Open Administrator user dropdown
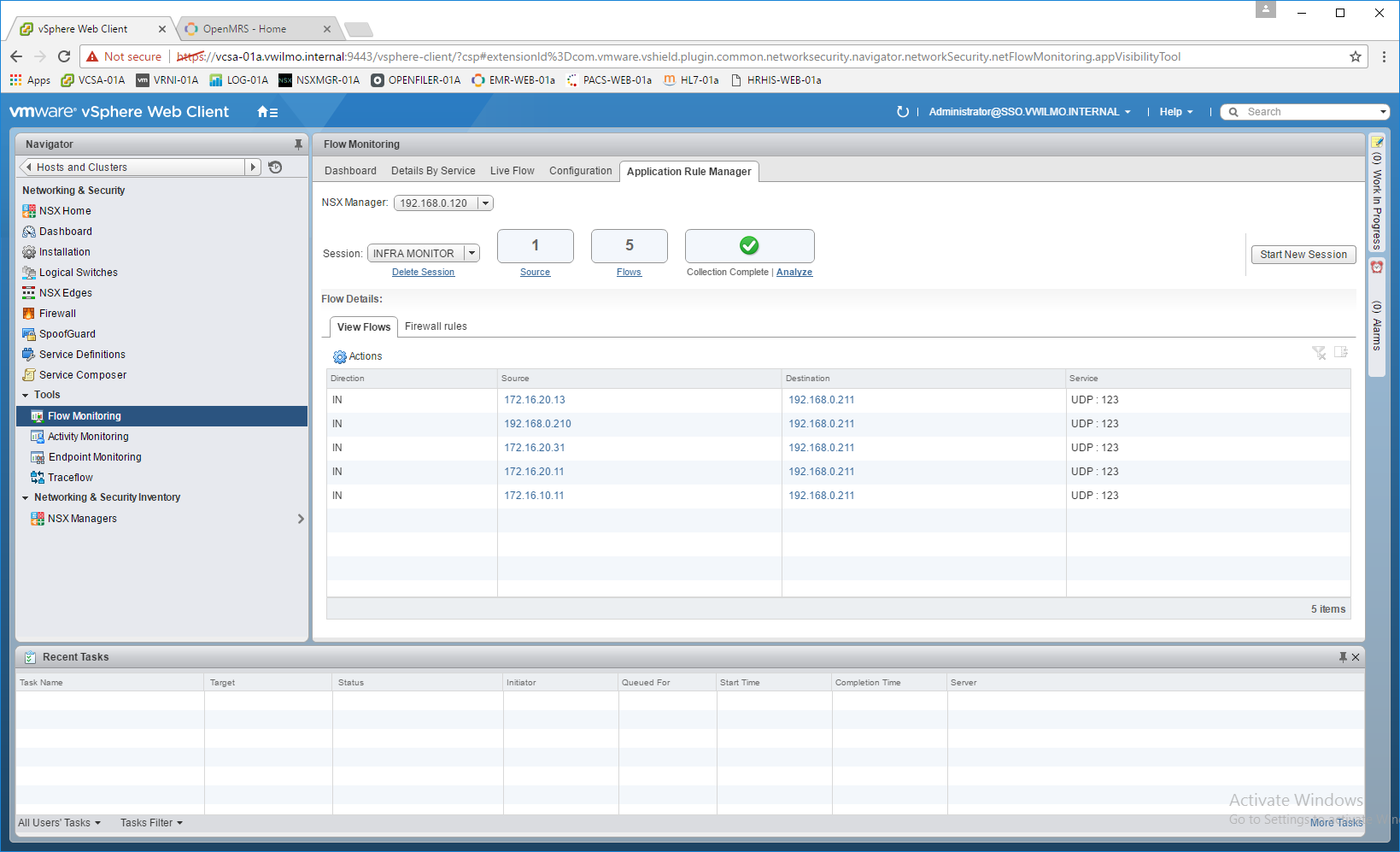Viewport: 1400px width, 852px height. click(1029, 112)
